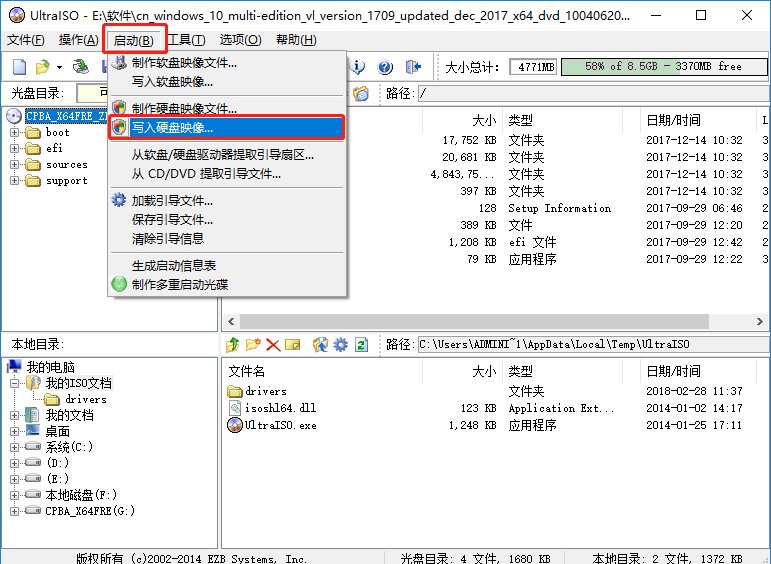The width and height of the screenshot is (771, 564).
Task: Choose 制作软盘映像文件... menu entry
Action: coord(227,63)
